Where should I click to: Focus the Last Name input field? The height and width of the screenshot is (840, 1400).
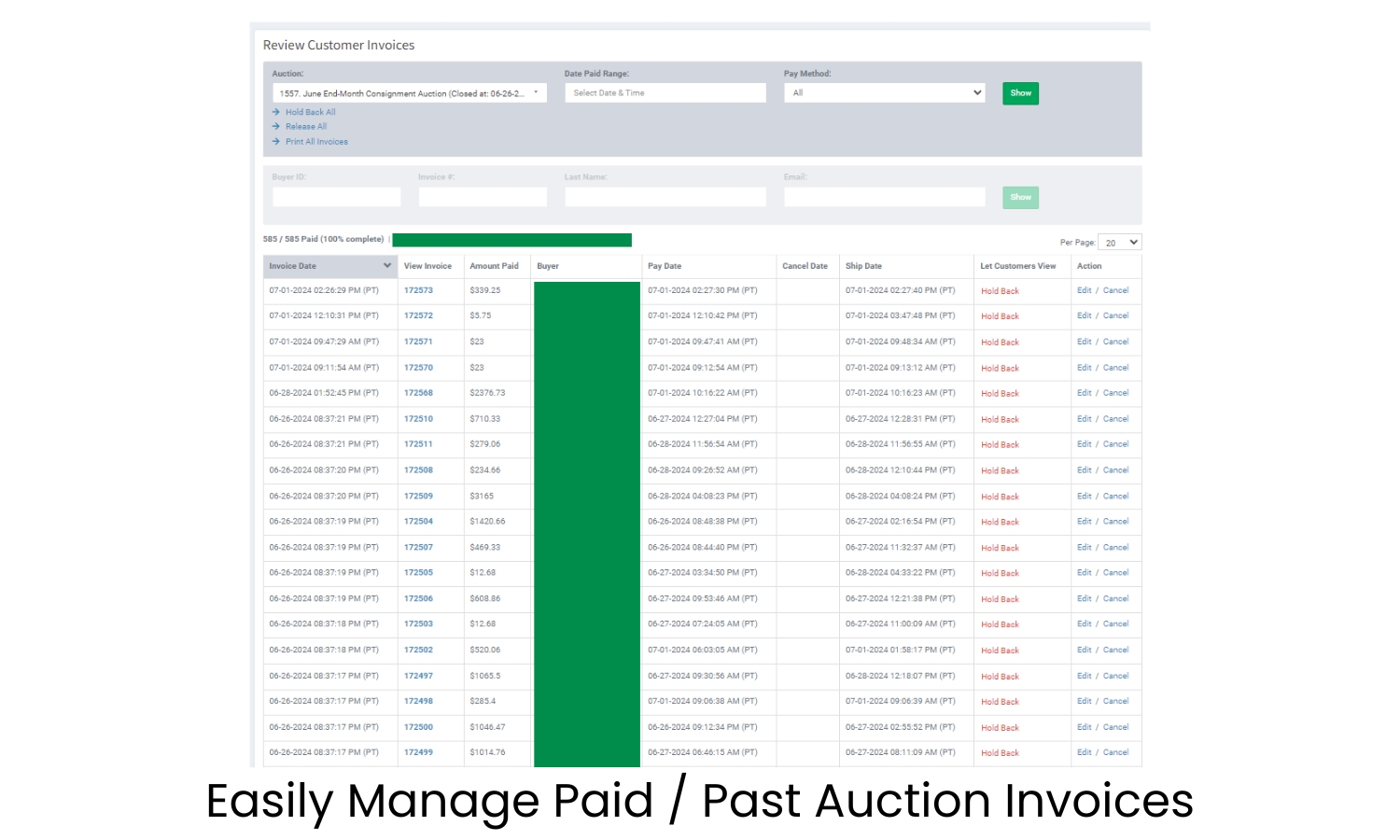665,197
